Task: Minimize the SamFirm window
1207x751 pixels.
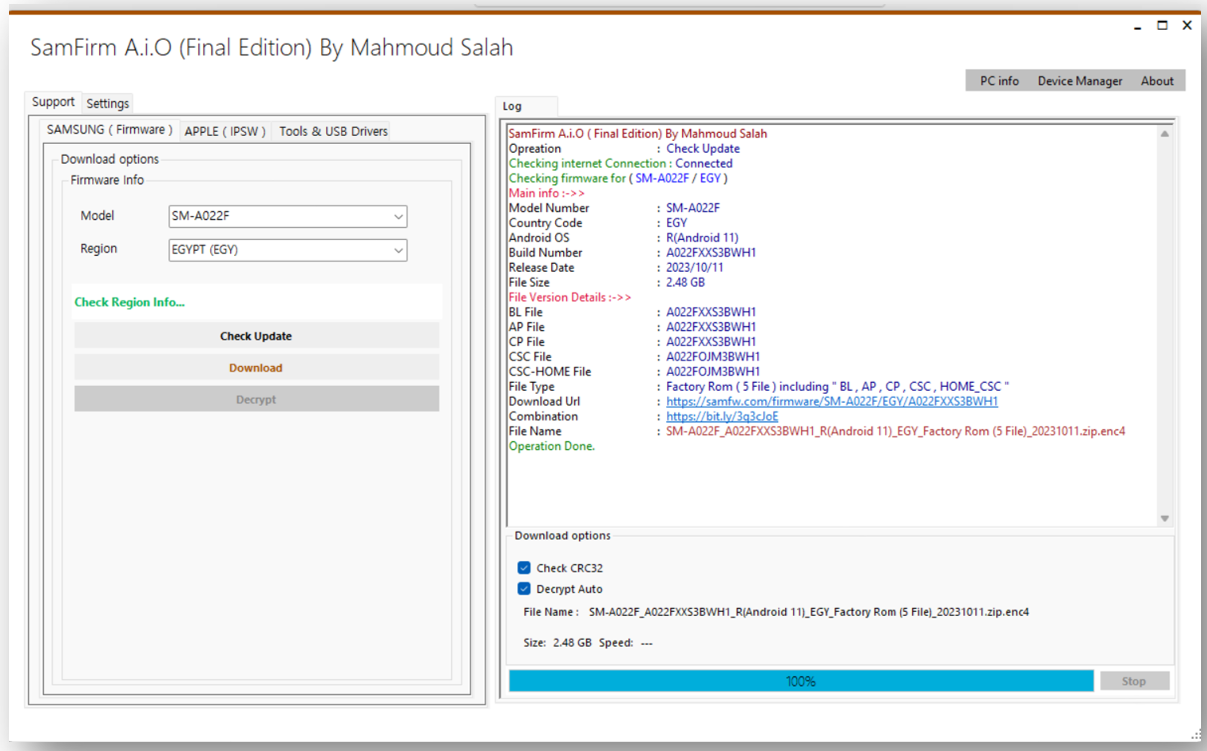Action: (x=1138, y=26)
